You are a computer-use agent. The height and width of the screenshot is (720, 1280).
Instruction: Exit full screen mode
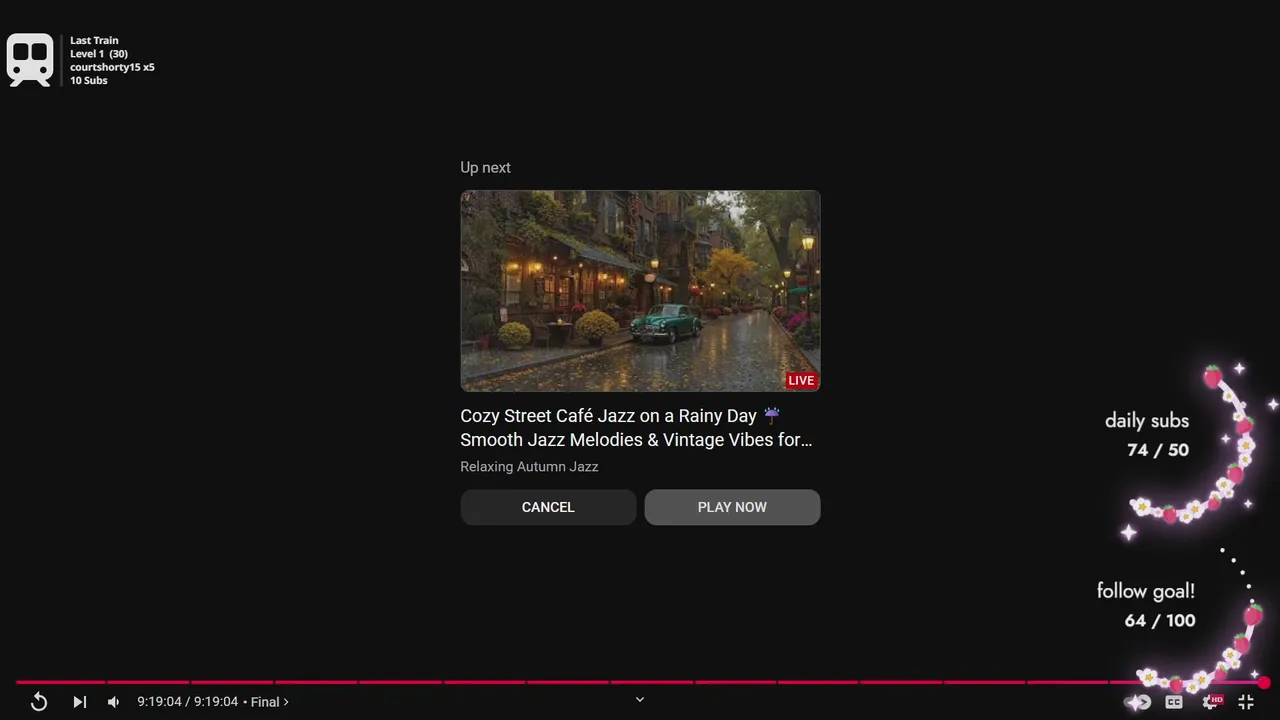coord(1246,702)
